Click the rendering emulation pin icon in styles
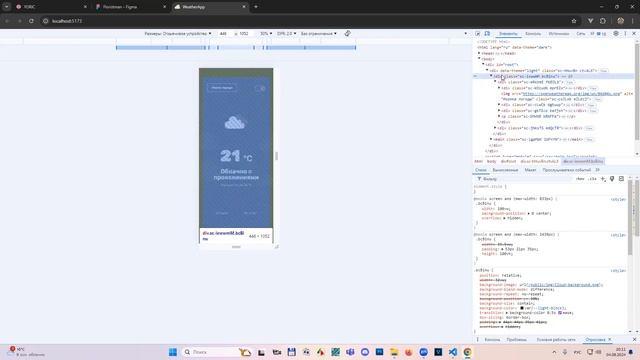This screenshot has width=640, height=360. tap(612, 179)
